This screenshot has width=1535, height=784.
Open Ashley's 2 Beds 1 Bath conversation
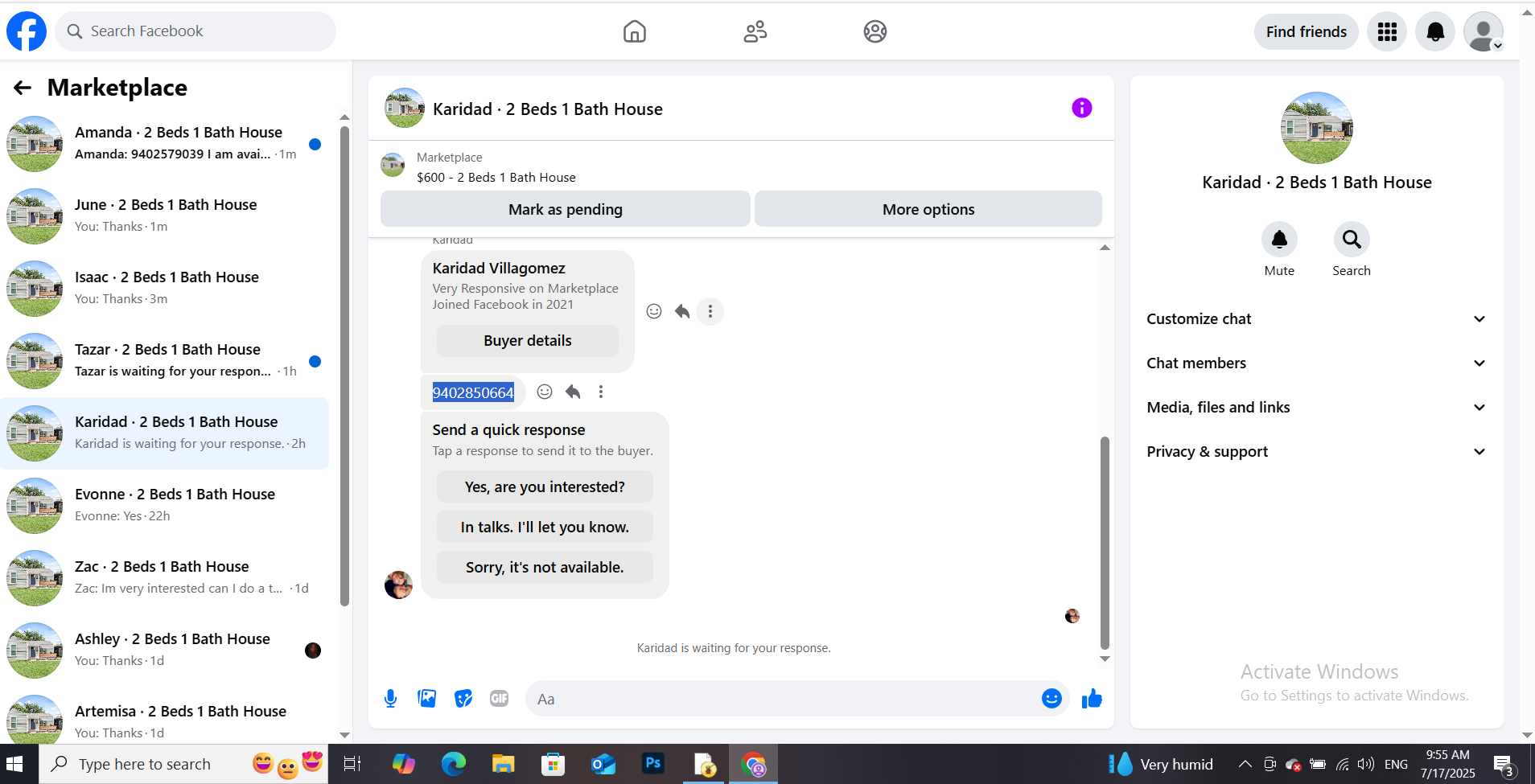(165, 651)
